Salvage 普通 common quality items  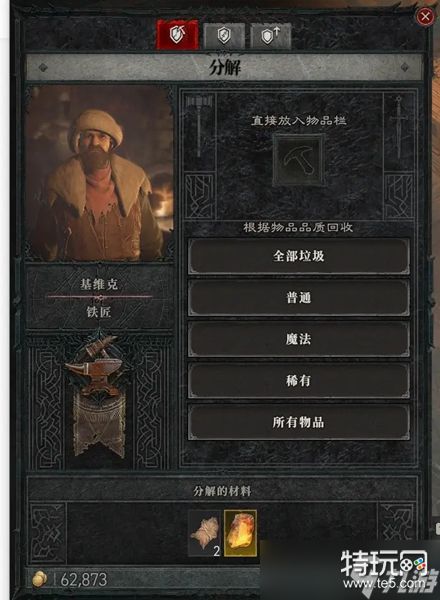pos(298,298)
